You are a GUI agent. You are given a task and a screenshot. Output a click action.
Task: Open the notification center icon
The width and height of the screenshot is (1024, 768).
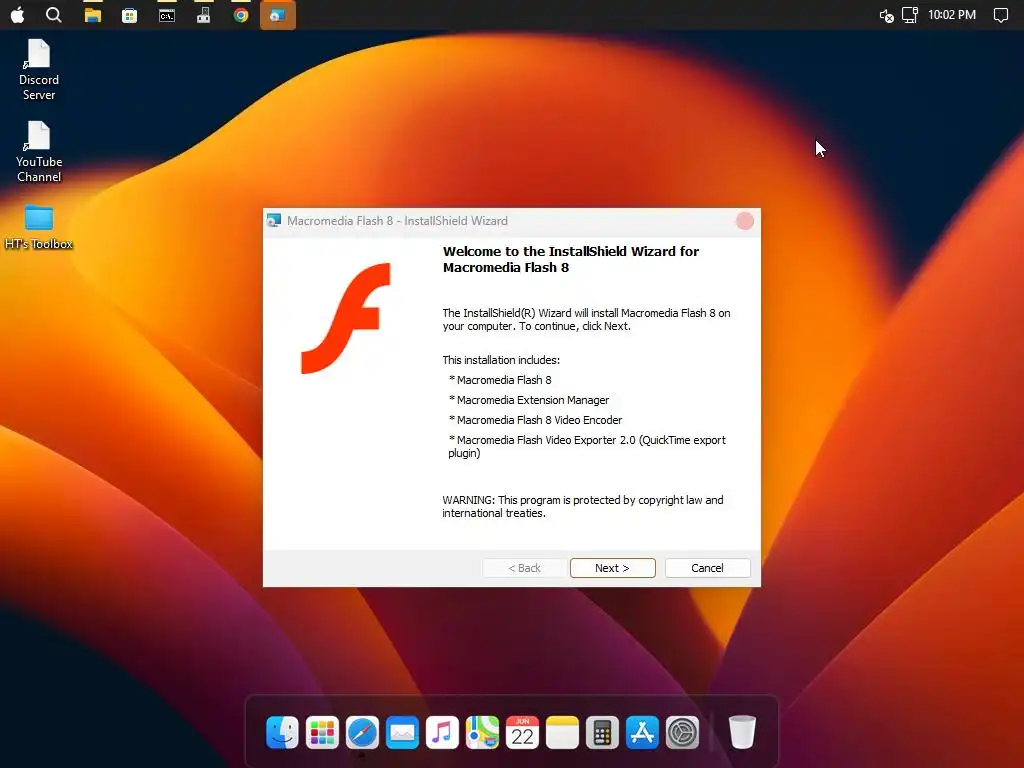[1000, 15]
